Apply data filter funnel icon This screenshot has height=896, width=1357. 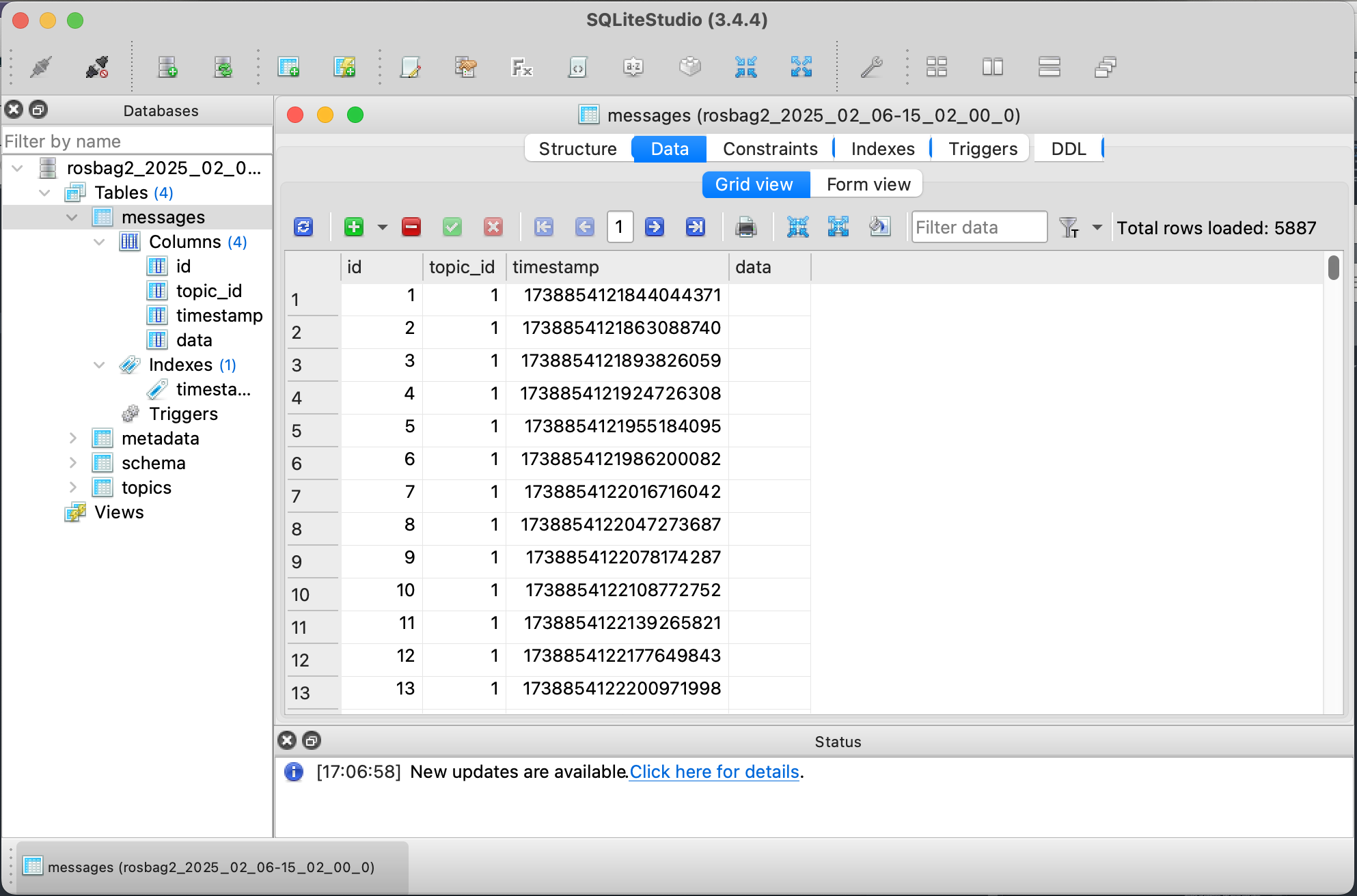[x=1069, y=227]
